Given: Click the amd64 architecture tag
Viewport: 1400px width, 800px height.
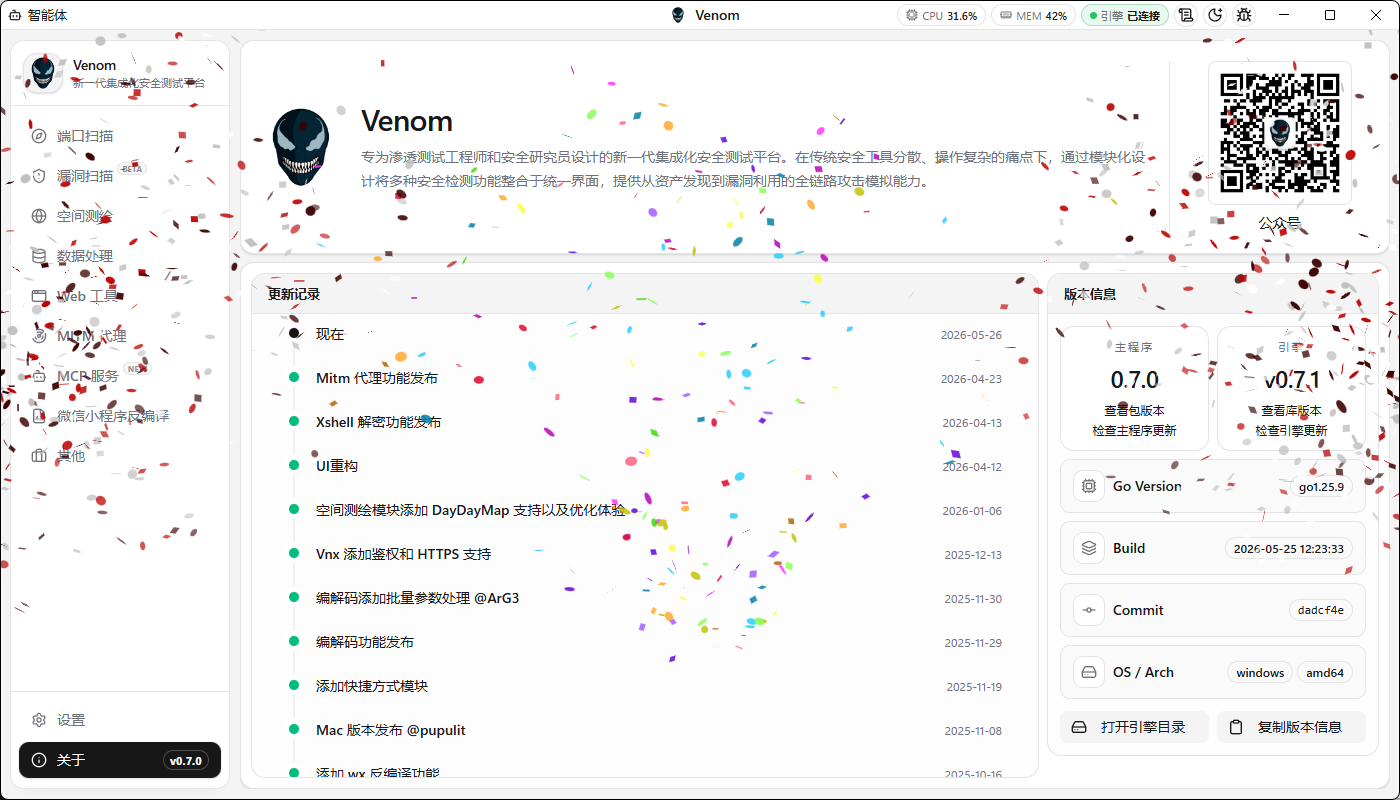Looking at the screenshot, I should (x=1325, y=672).
